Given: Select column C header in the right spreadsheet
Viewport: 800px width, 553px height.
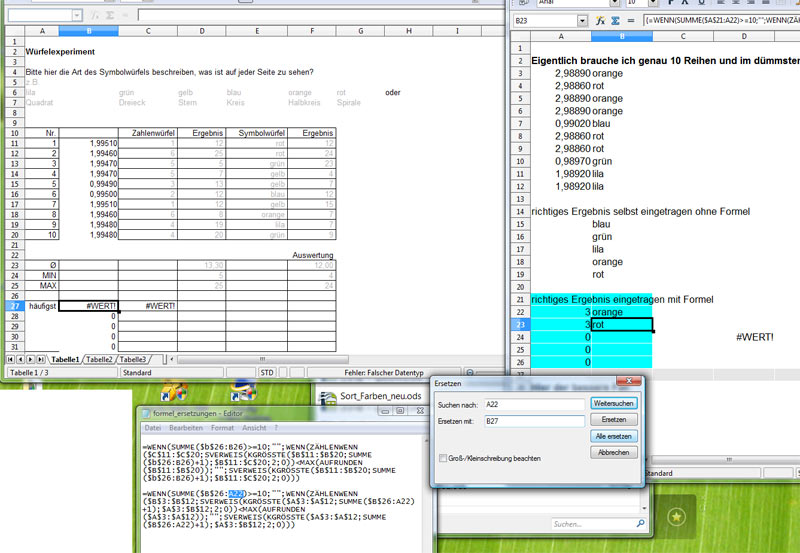Looking at the screenshot, I should tap(683, 36).
